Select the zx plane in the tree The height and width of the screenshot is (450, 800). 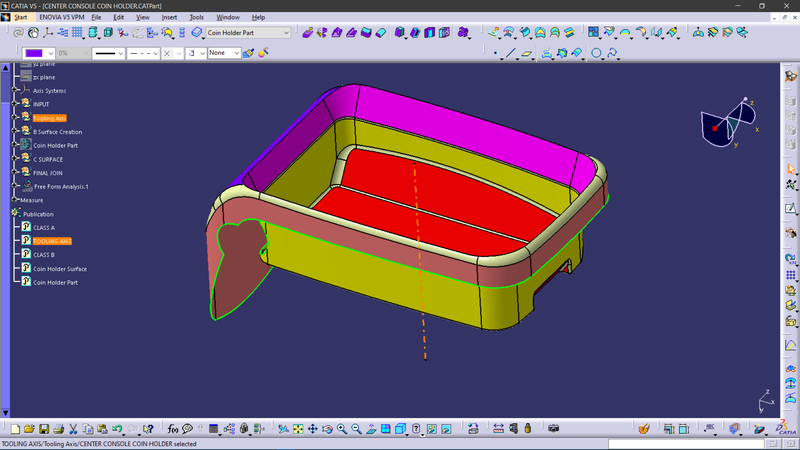44,77
